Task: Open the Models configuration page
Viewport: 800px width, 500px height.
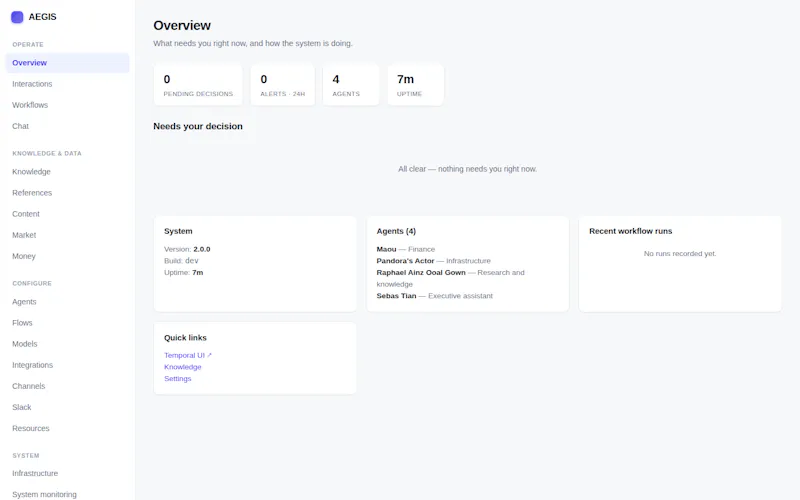Action: (x=67, y=344)
